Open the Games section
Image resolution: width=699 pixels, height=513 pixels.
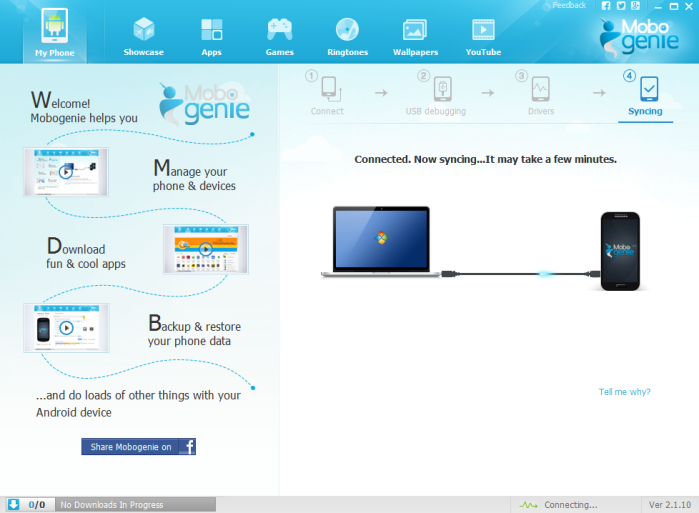[280, 36]
